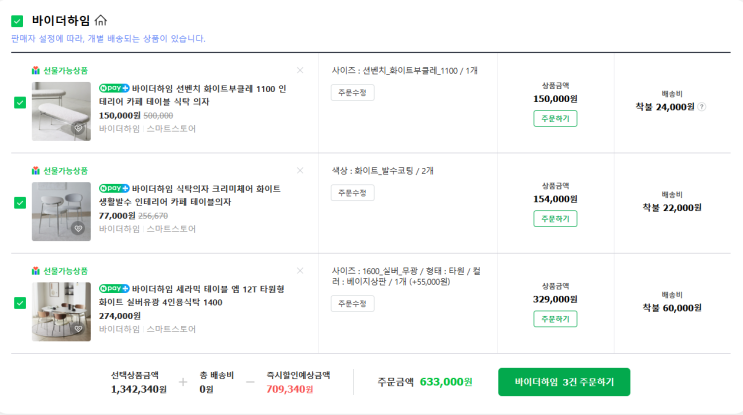Viewport: 743px width, 415px height.
Task: Click 주문하기 for the 329,000원 item
Action: point(555,319)
